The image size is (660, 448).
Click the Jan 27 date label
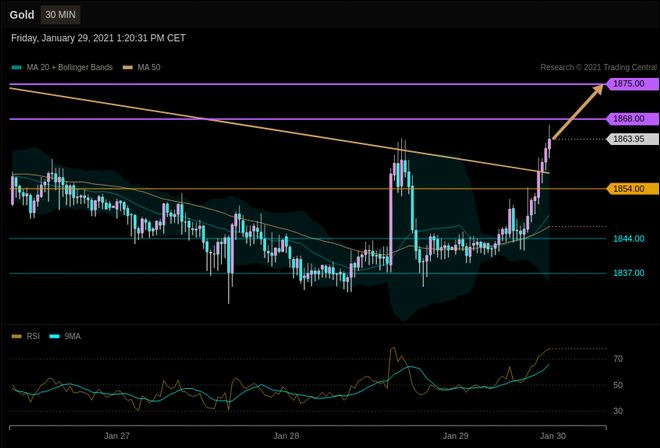[x=117, y=436]
